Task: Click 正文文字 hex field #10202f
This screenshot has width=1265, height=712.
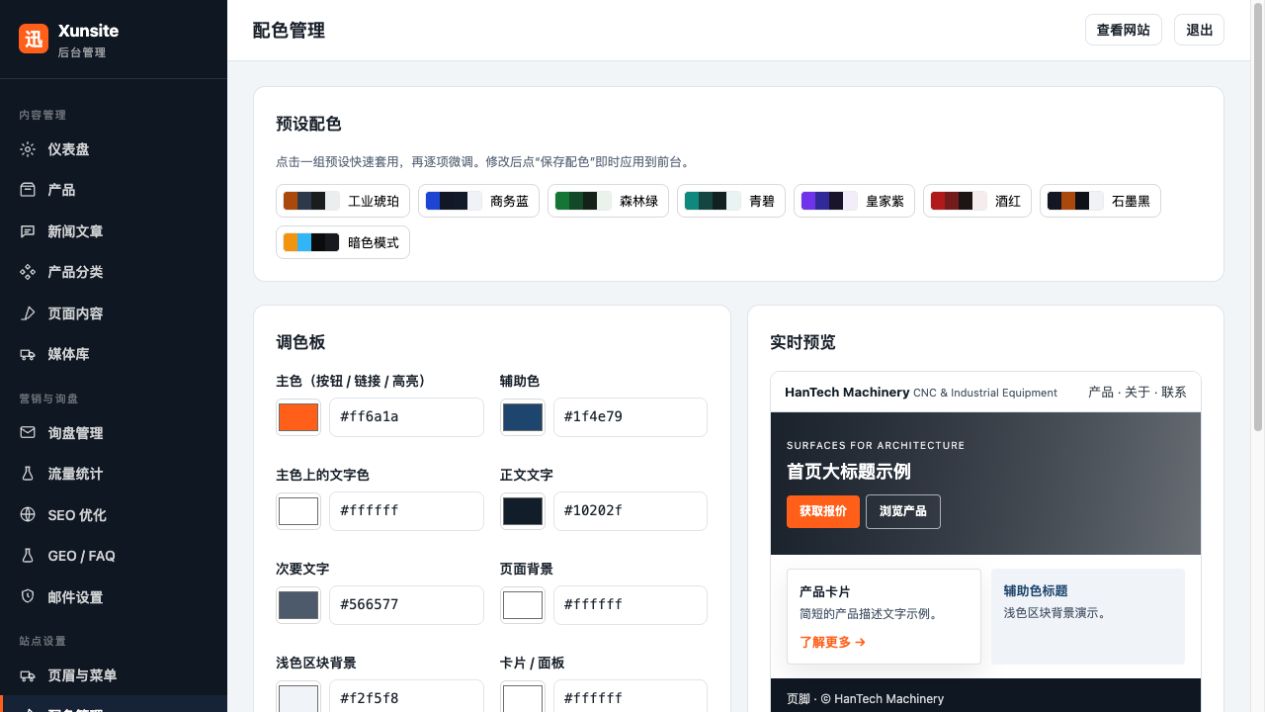Action: (630, 511)
